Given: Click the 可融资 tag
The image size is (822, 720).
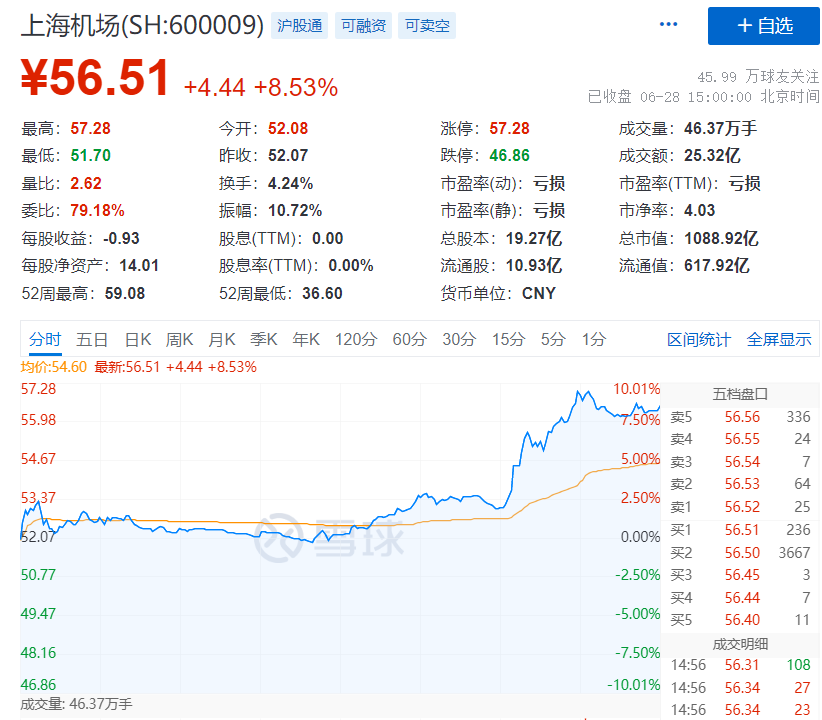Looking at the screenshot, I should pyautogui.click(x=363, y=26).
